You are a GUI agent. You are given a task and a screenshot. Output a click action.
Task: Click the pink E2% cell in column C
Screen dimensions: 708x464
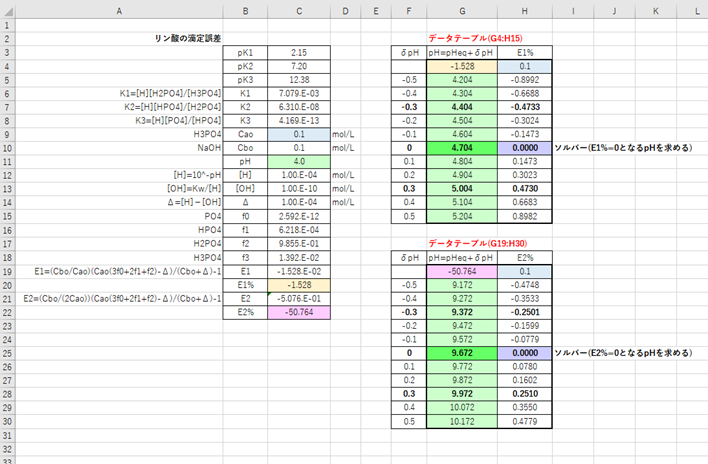click(x=299, y=312)
